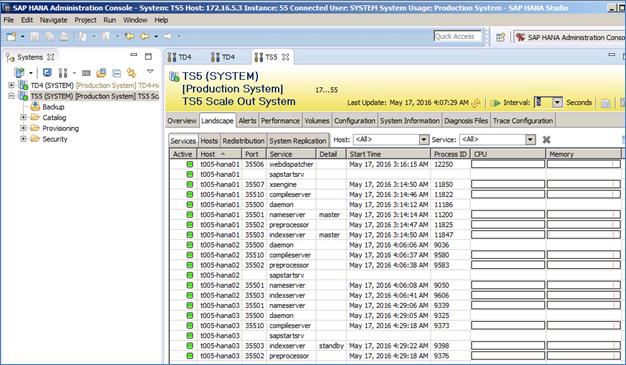Click the start auto-refresh play icon
This screenshot has width=626, height=365.
(495, 103)
